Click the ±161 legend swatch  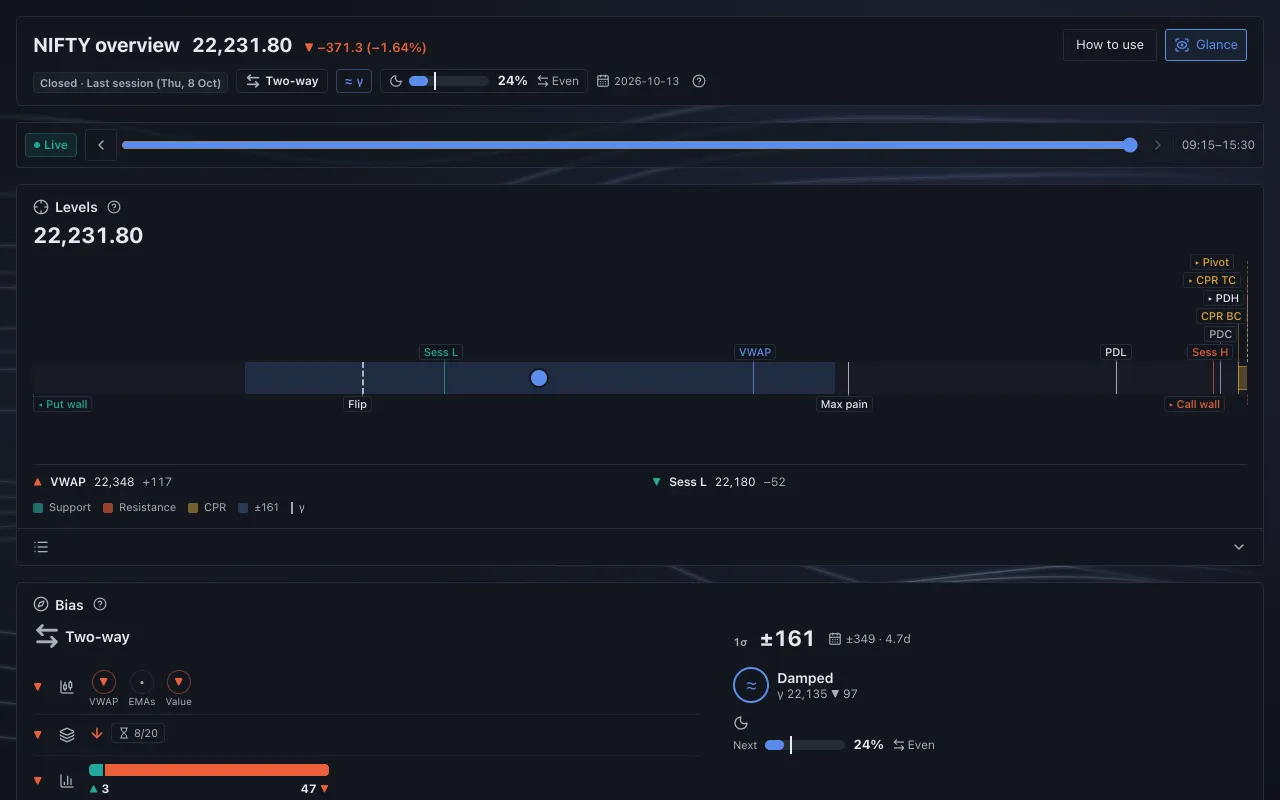point(244,508)
